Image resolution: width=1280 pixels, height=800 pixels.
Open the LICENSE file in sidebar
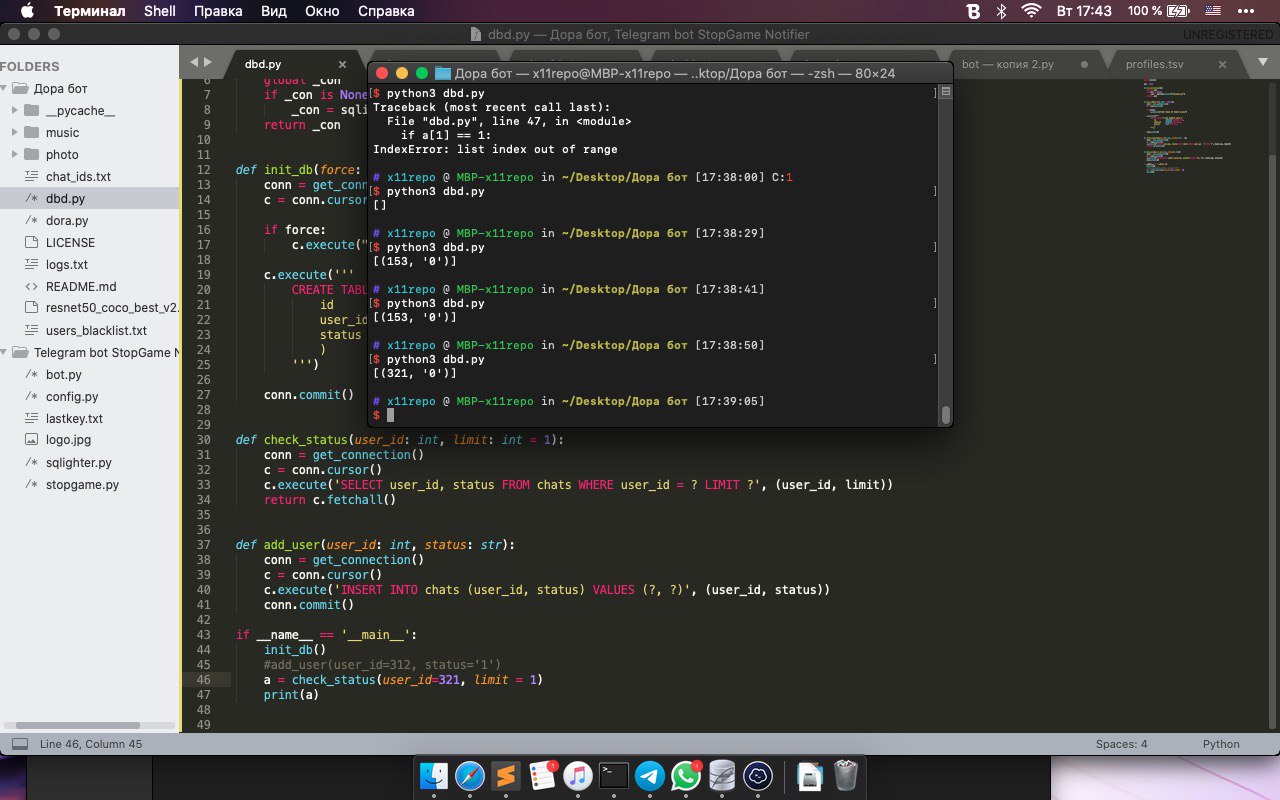[x=70, y=242]
